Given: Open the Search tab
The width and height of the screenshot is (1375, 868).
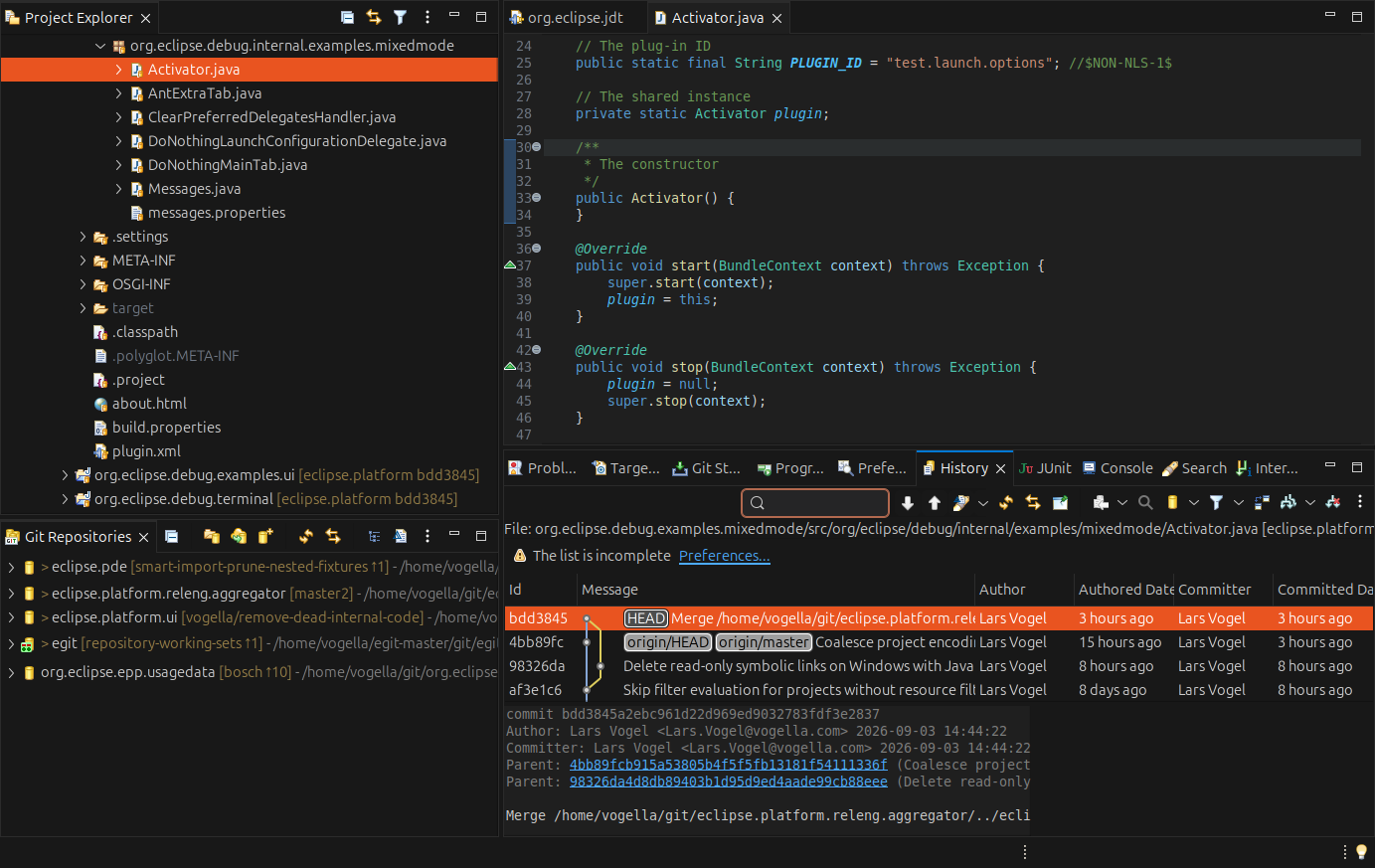Looking at the screenshot, I should (x=1194, y=468).
